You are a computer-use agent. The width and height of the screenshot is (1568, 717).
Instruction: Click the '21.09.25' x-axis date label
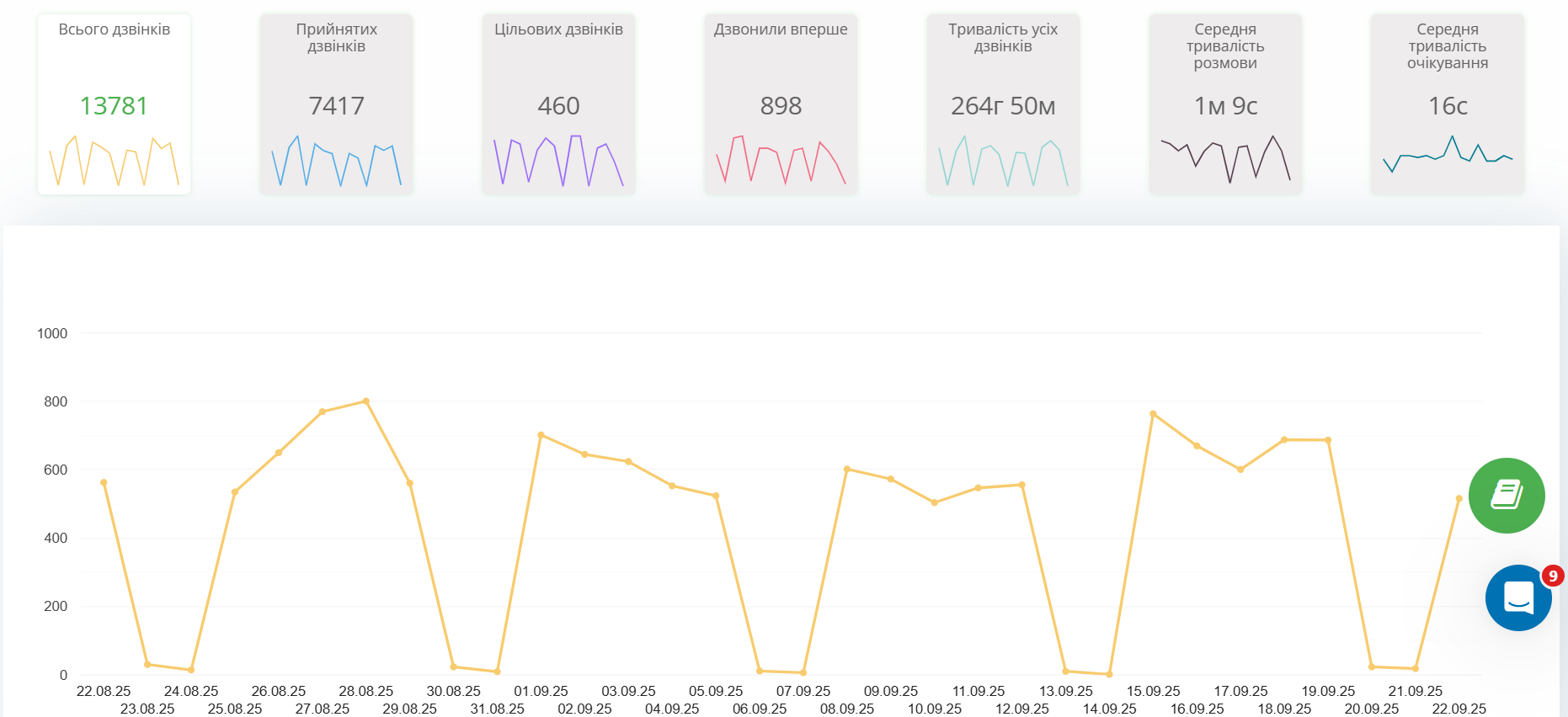[1416, 691]
